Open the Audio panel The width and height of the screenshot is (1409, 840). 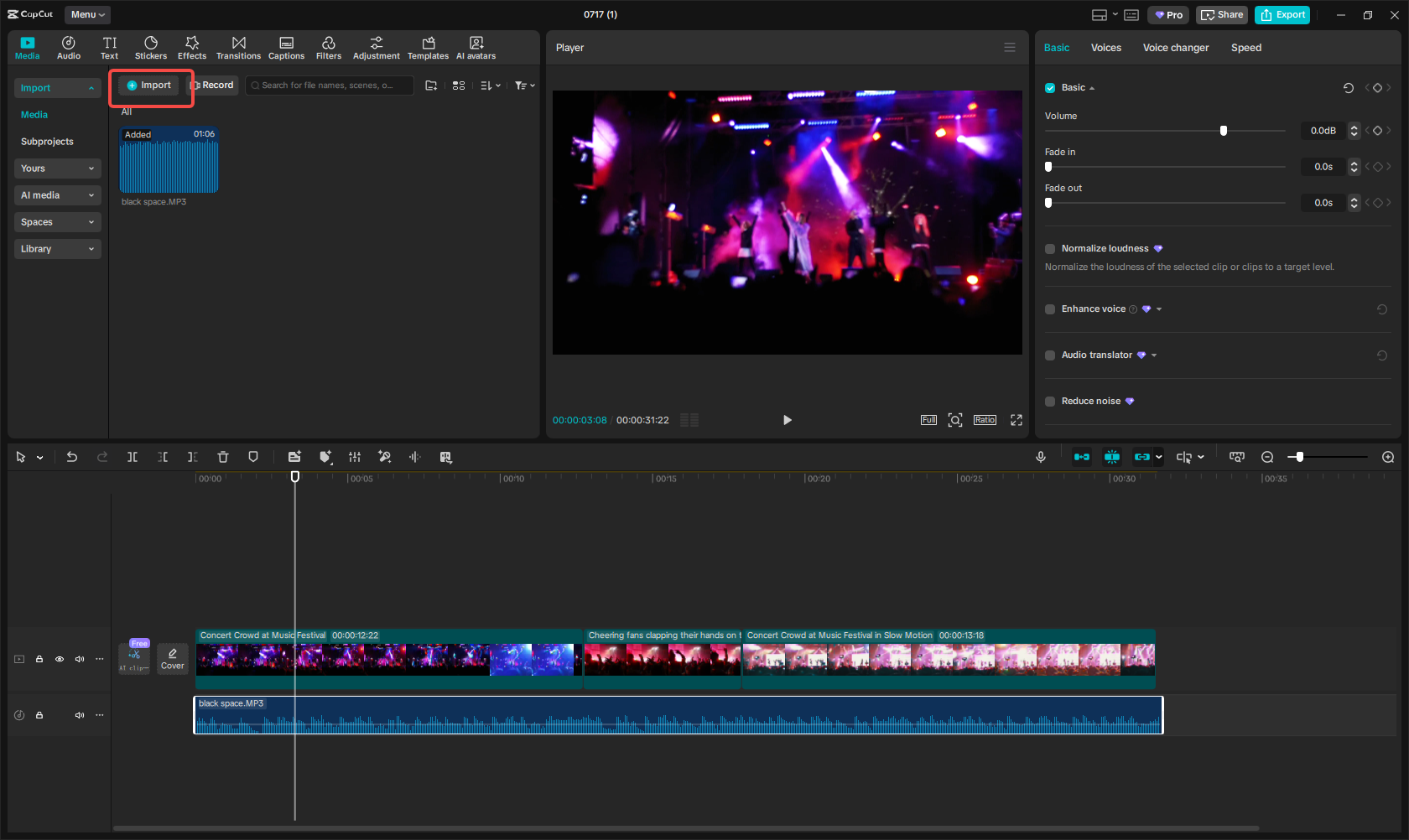click(x=69, y=48)
